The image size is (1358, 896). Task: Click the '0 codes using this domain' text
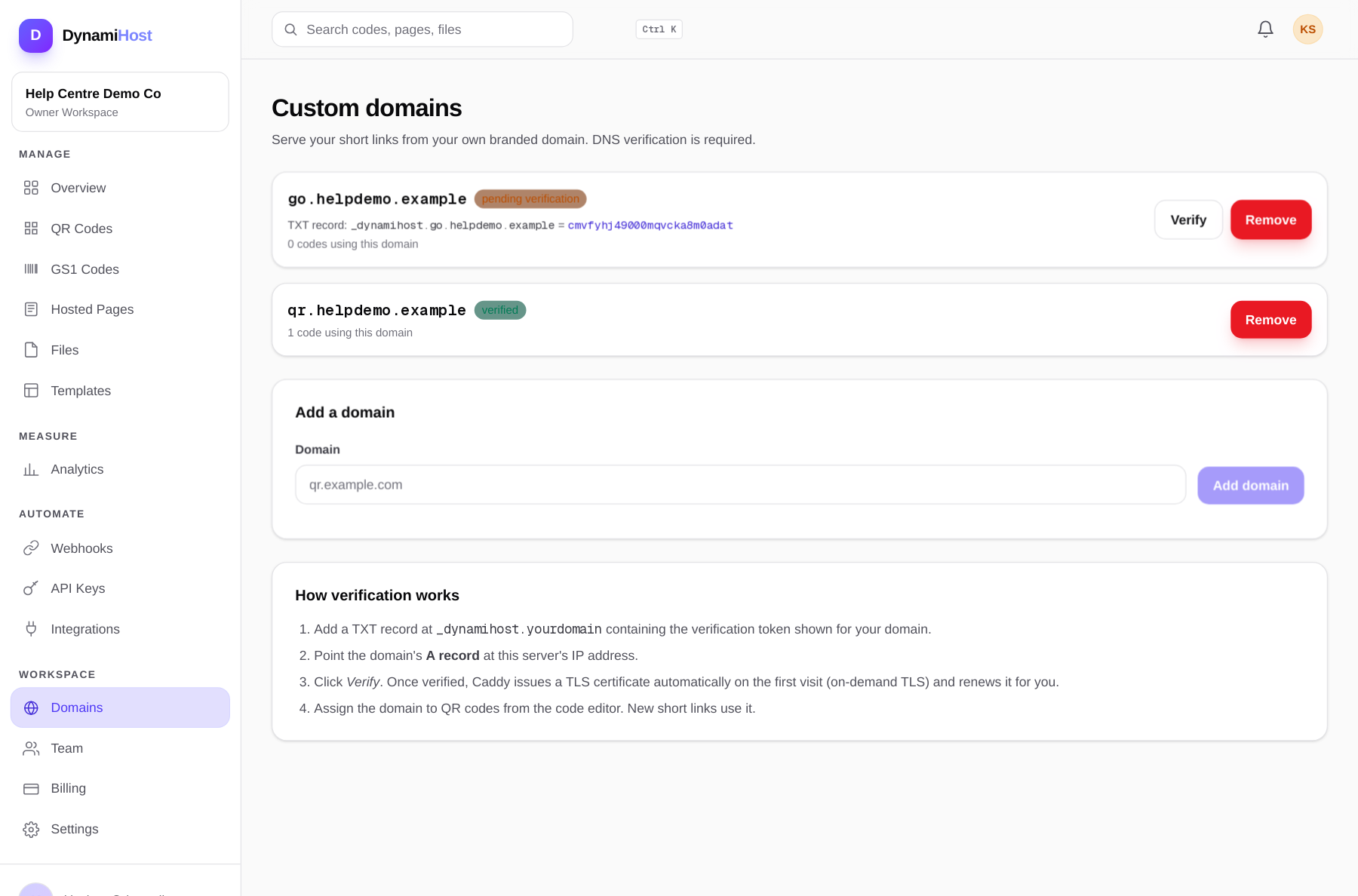coord(353,244)
